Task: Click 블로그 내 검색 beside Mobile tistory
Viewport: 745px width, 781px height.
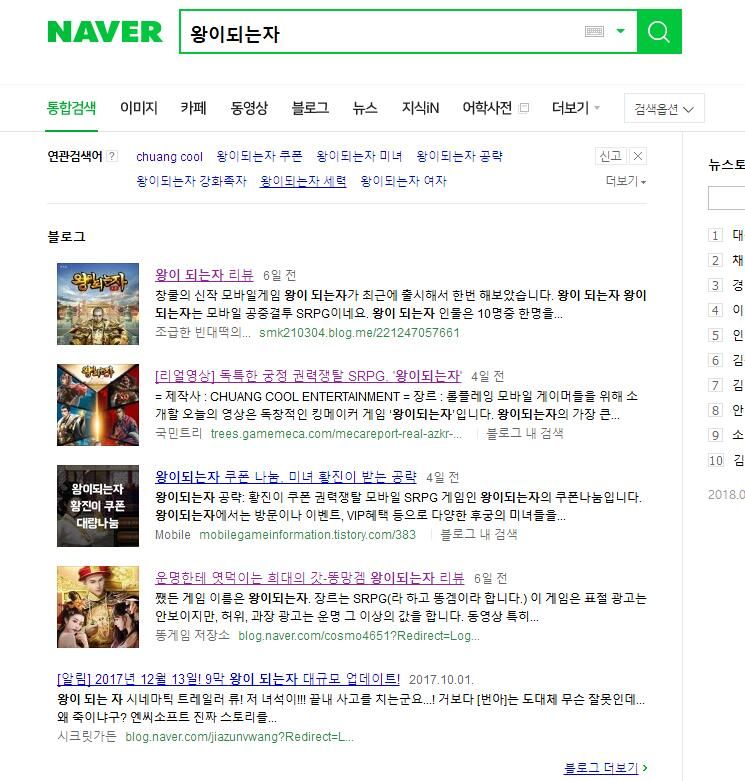Action: 479,534
